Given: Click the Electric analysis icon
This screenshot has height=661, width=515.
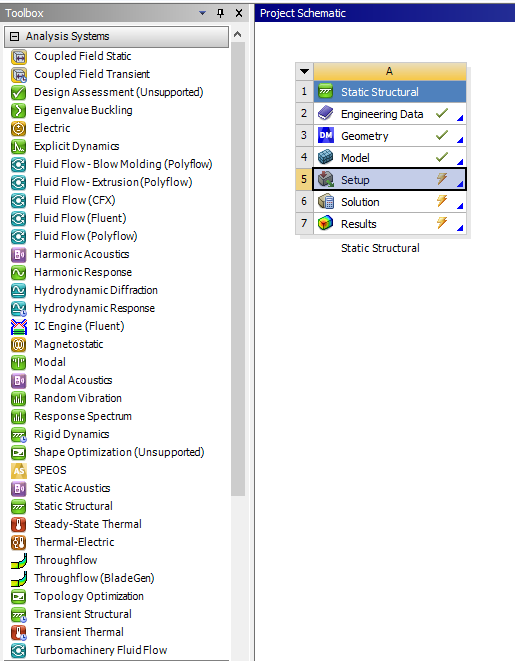Looking at the screenshot, I should 19,129.
